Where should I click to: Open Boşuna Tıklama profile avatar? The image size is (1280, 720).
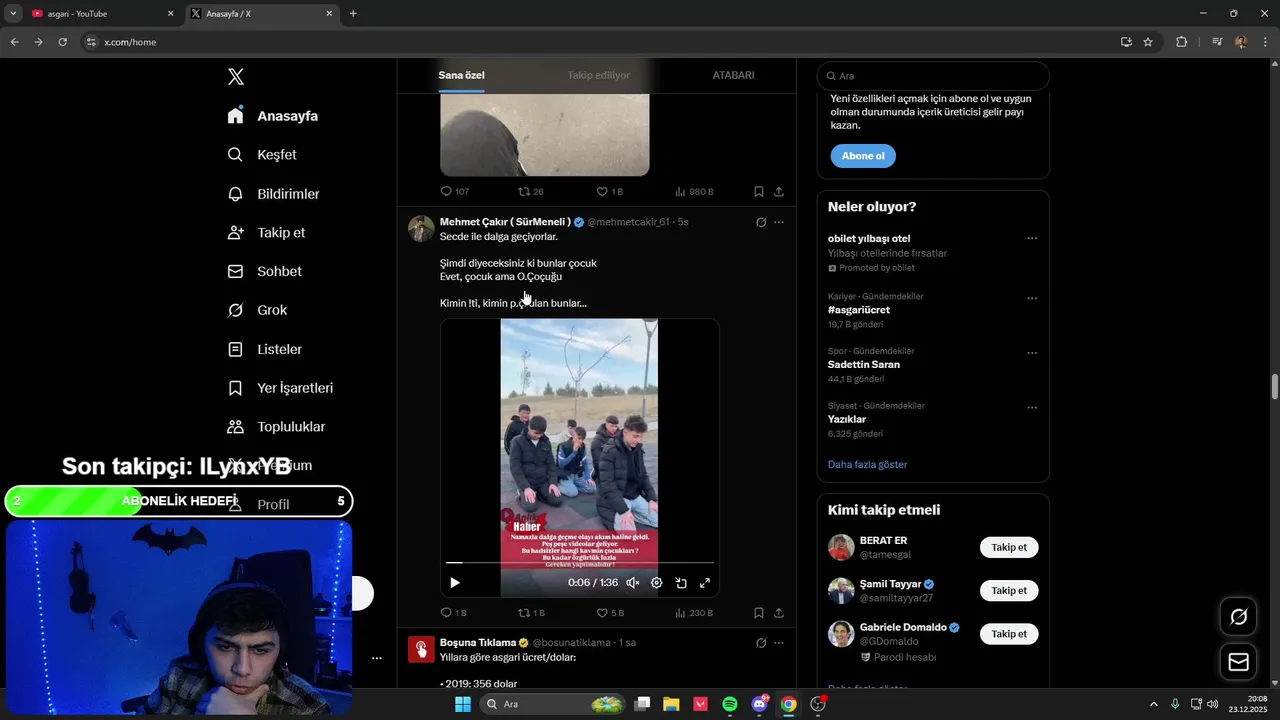[x=421, y=649]
